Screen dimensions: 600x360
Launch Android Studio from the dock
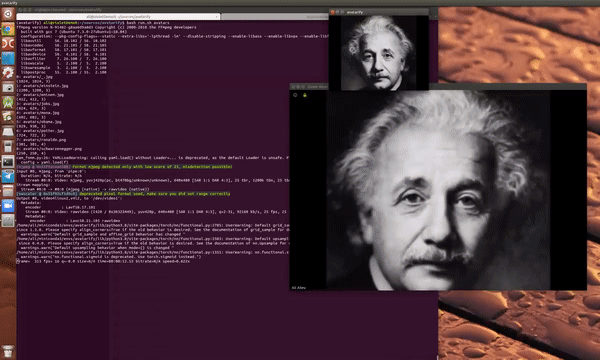(8, 103)
